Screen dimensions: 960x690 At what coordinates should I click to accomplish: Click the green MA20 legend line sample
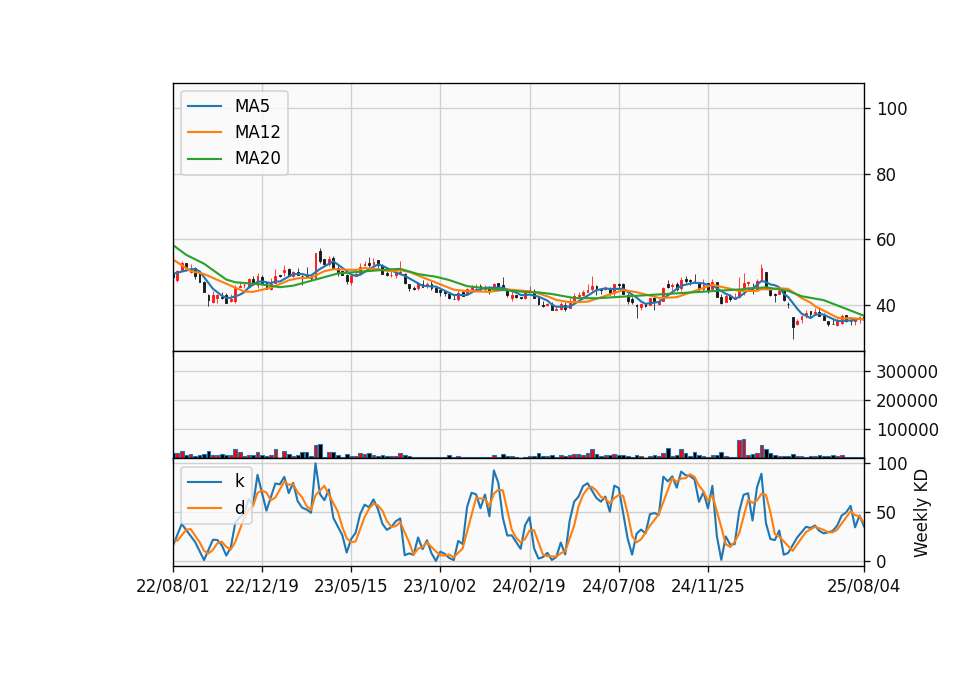point(204,158)
